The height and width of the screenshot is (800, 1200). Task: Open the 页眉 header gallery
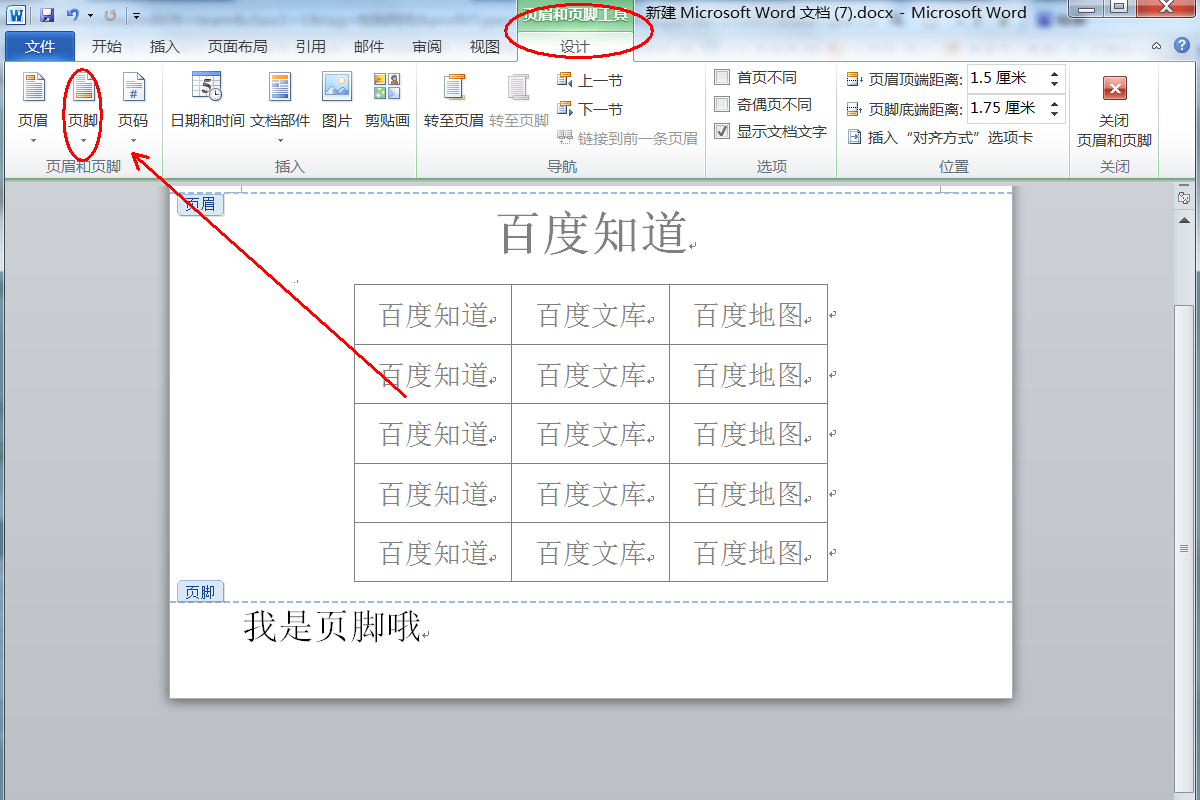[33, 108]
